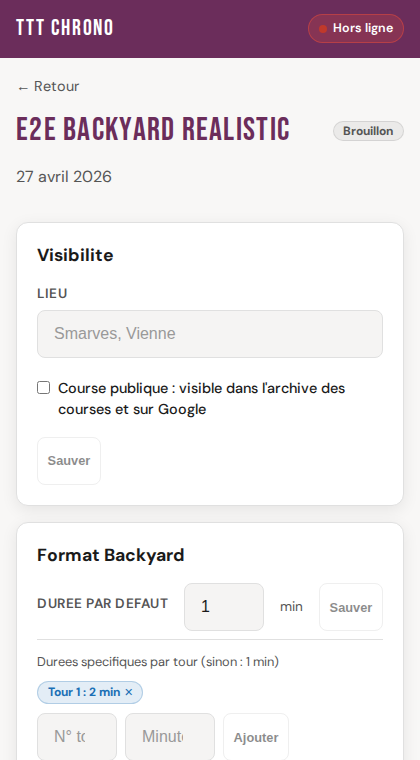Save default duration with Sauver button
Viewport: 420px width, 760px height.
(x=351, y=607)
